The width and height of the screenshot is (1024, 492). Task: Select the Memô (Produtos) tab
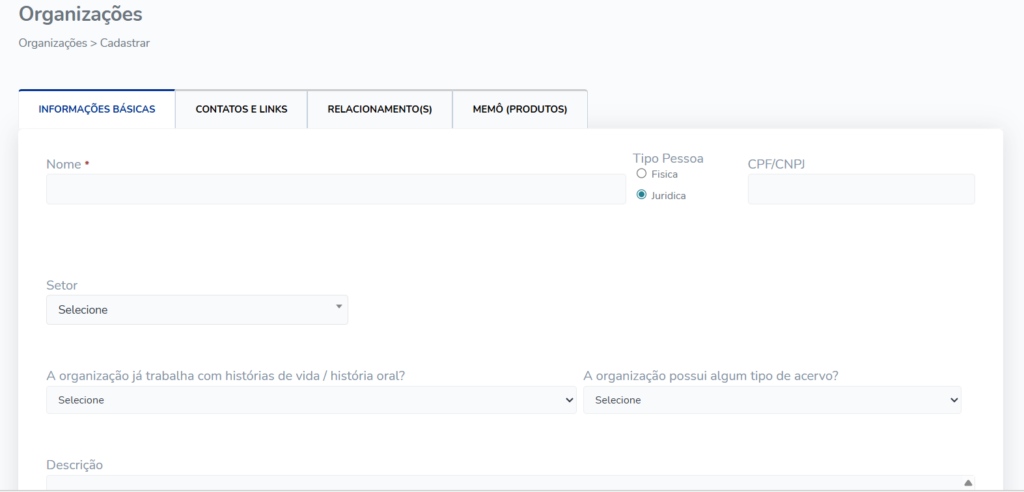[x=519, y=109]
